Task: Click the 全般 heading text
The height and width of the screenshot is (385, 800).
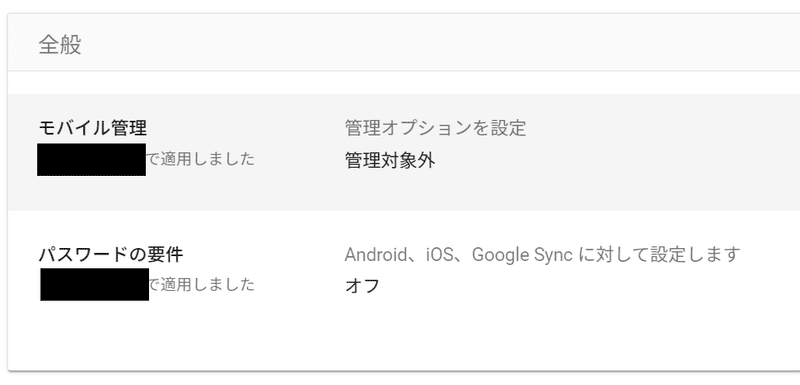Action: click(60, 45)
